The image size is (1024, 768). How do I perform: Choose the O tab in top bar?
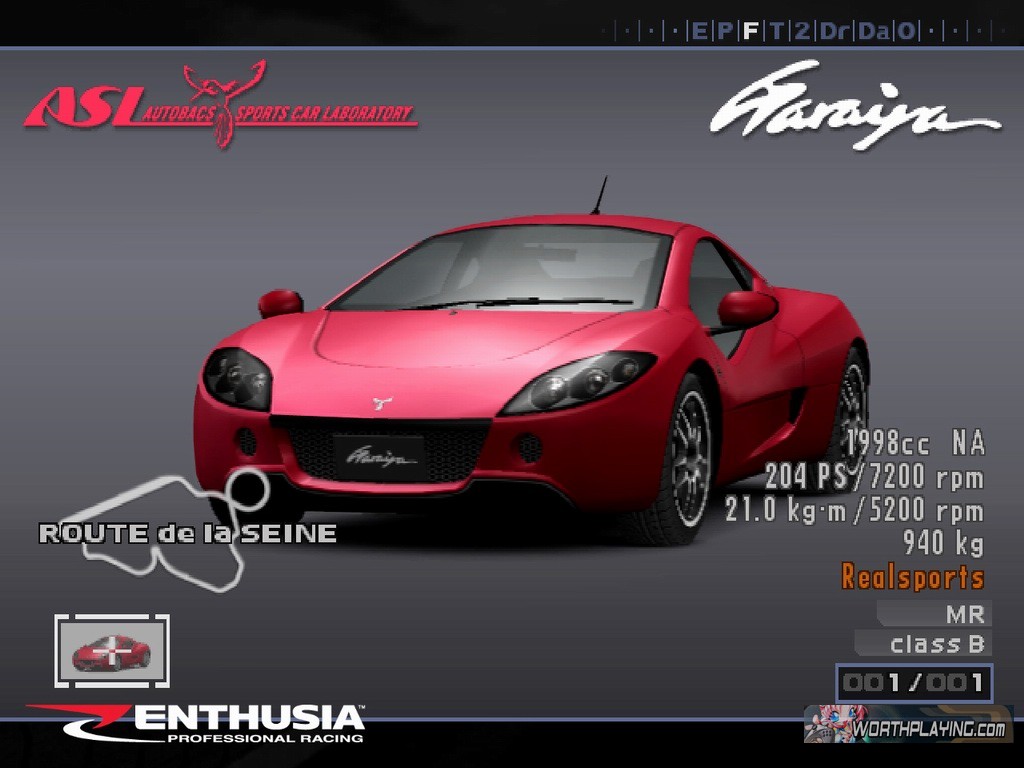905,31
